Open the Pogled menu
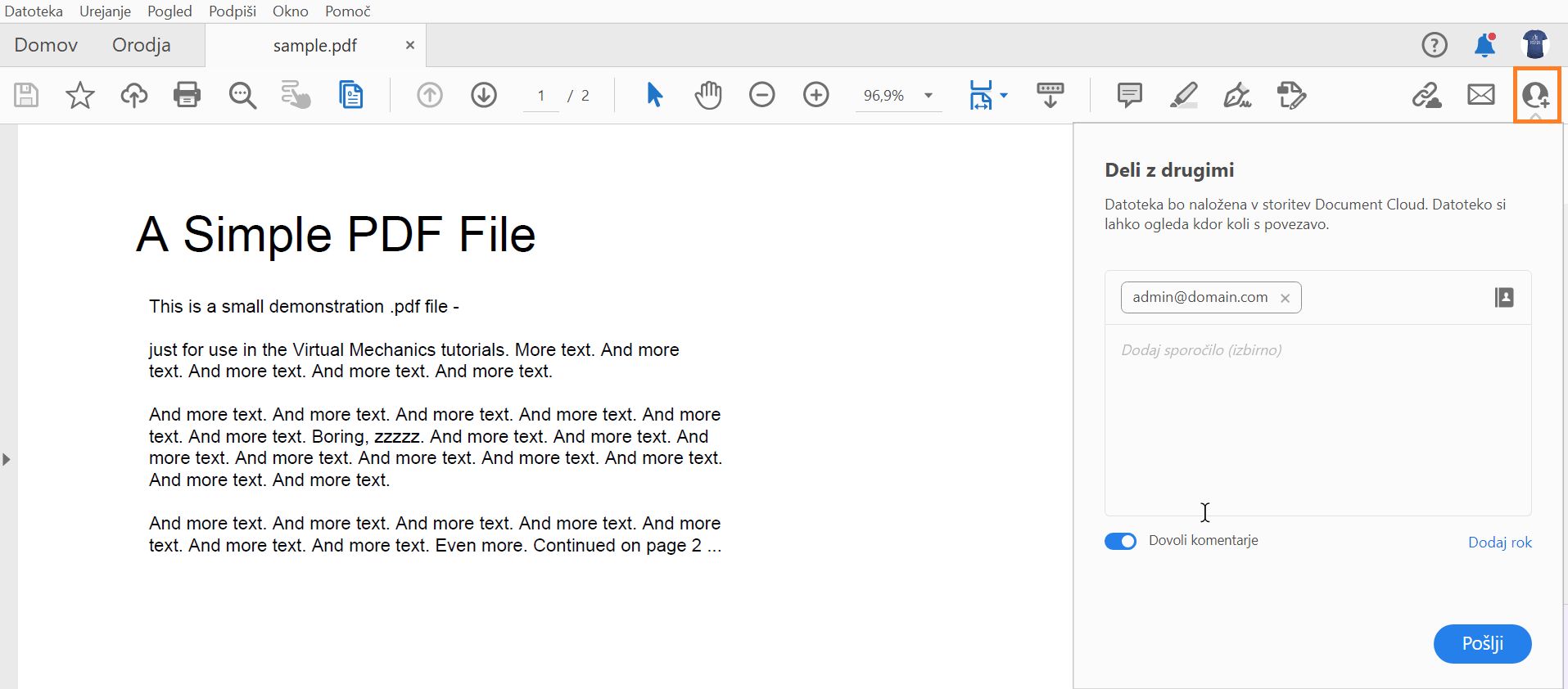Image resolution: width=1568 pixels, height=689 pixels. [169, 11]
